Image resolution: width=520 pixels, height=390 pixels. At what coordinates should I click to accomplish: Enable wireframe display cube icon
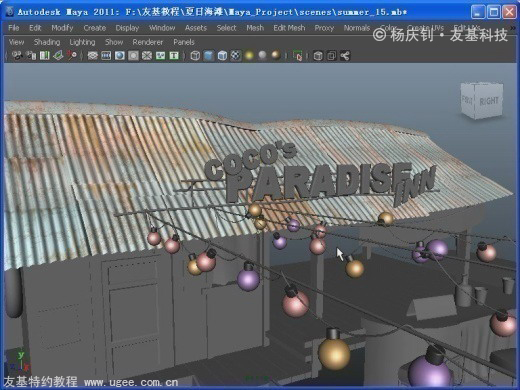195,55
